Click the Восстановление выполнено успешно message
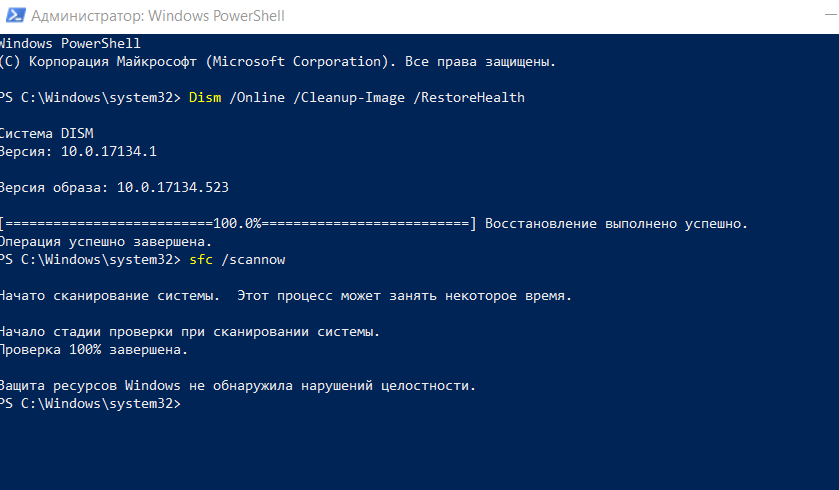 coord(616,224)
